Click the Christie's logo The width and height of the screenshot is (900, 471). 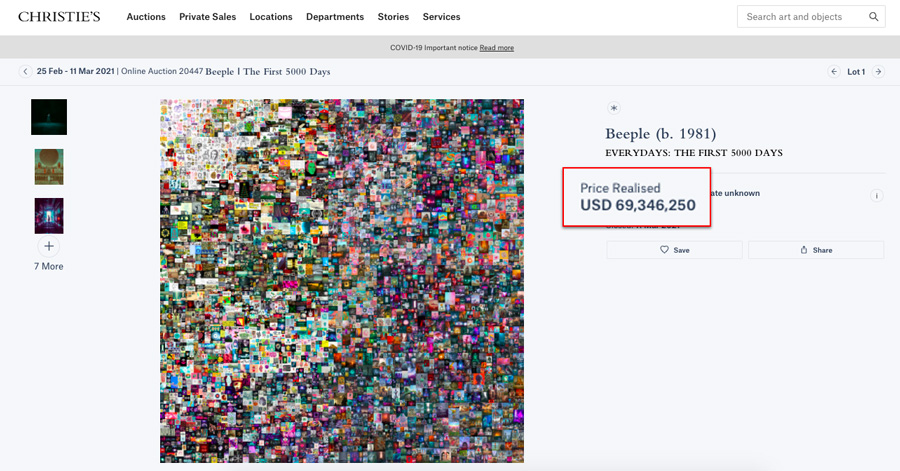pyautogui.click(x=59, y=17)
